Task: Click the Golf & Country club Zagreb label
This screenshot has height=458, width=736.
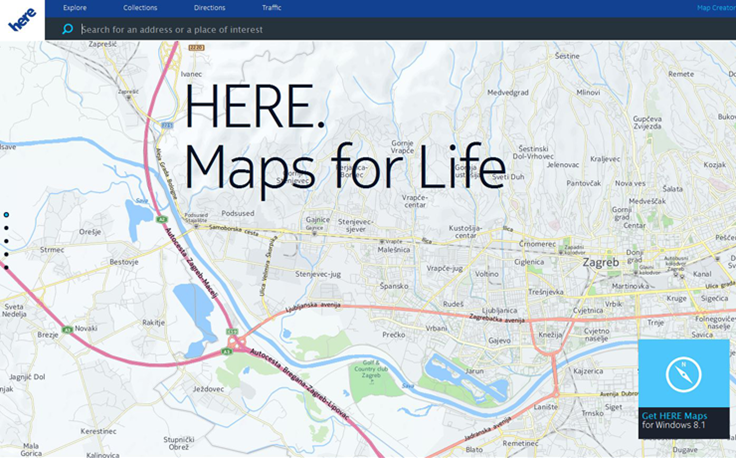Action: click(371, 369)
